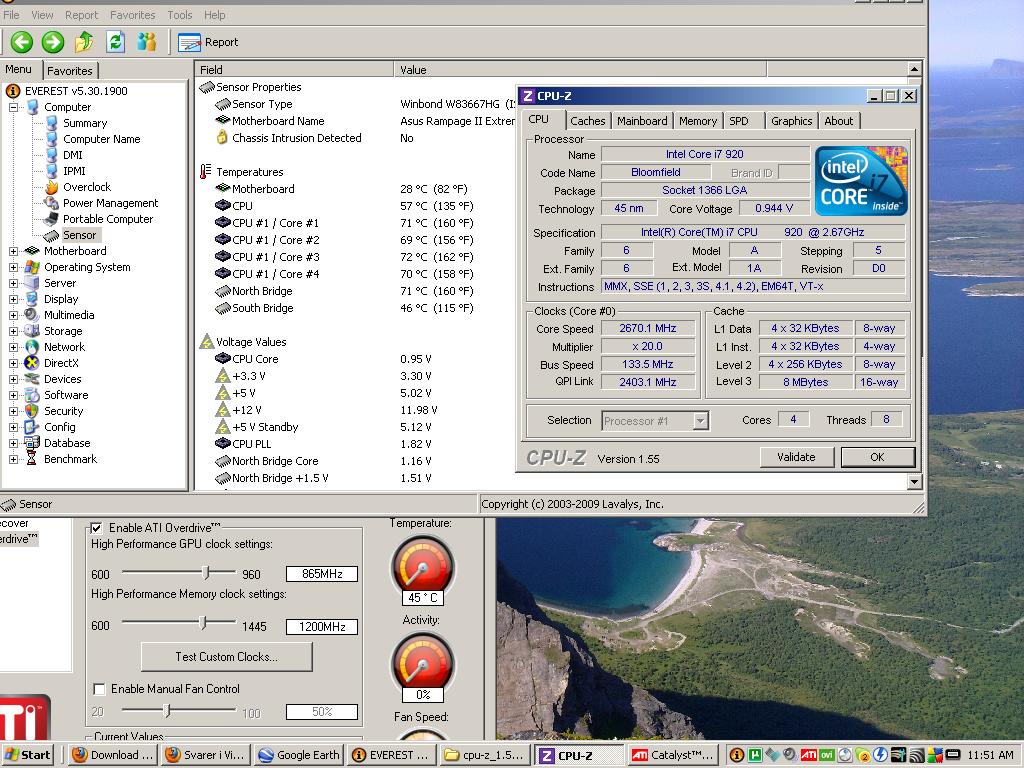Select IPMI item in Computer tree

tap(74, 171)
